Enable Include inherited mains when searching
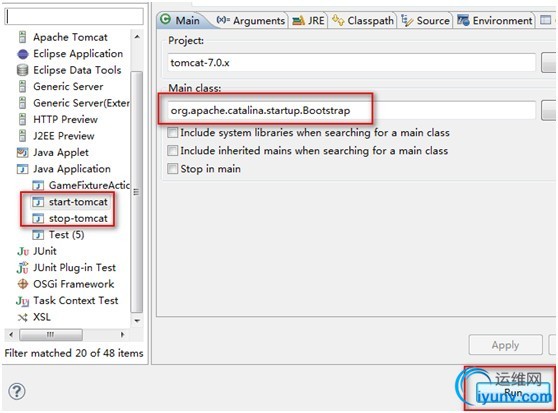Image resolution: width=558 pixels, height=413 pixels. pos(173,150)
